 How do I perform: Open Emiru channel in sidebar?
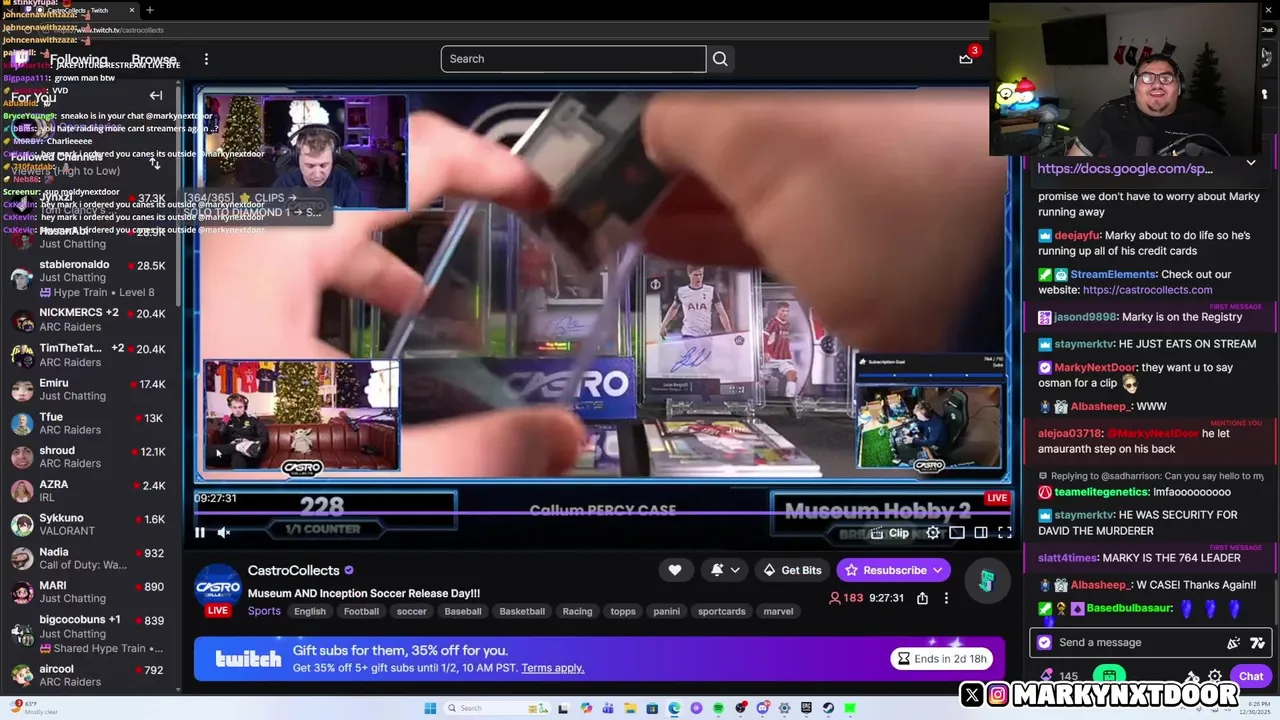90,389
